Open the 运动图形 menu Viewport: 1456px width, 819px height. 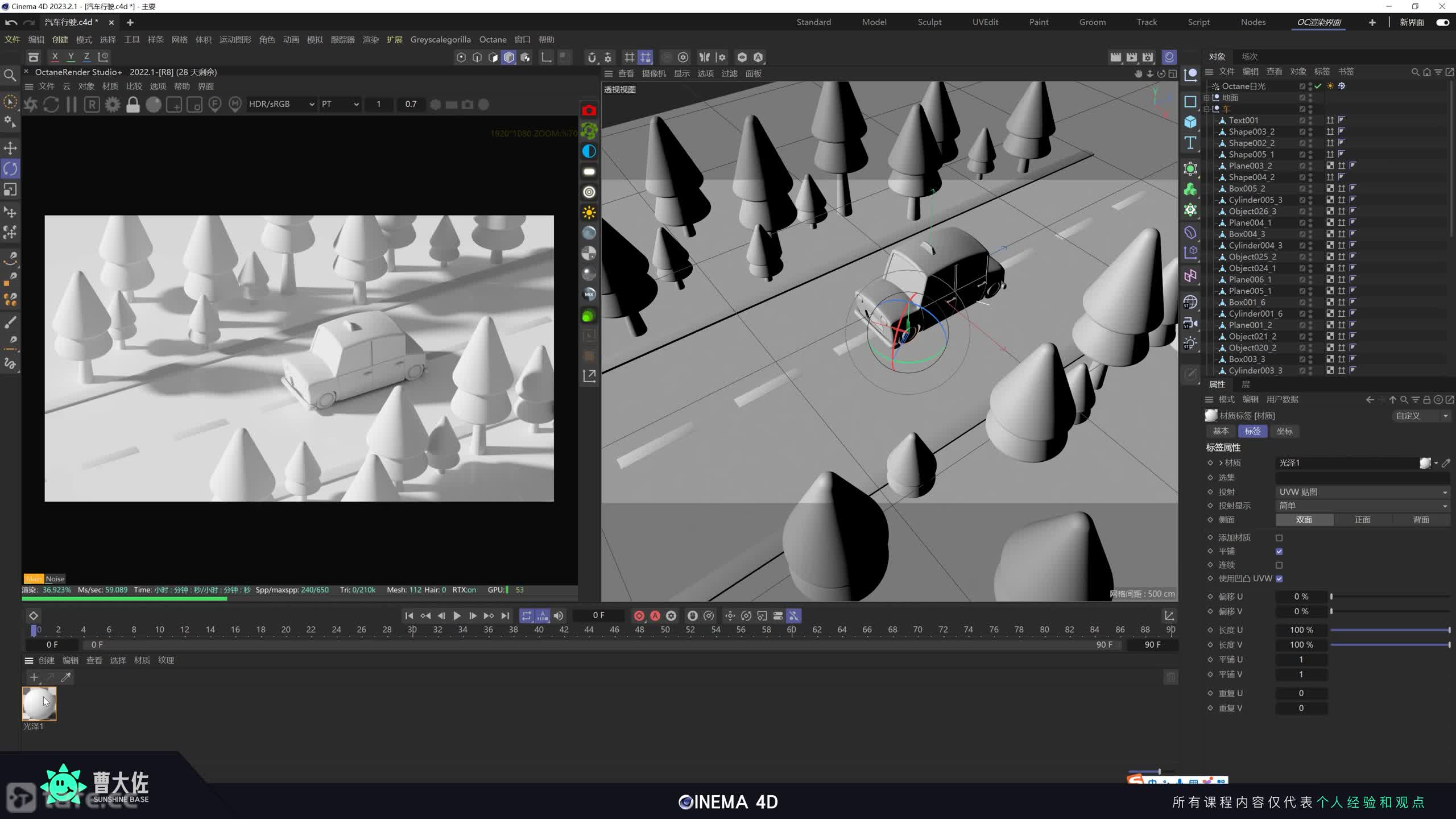point(235,39)
